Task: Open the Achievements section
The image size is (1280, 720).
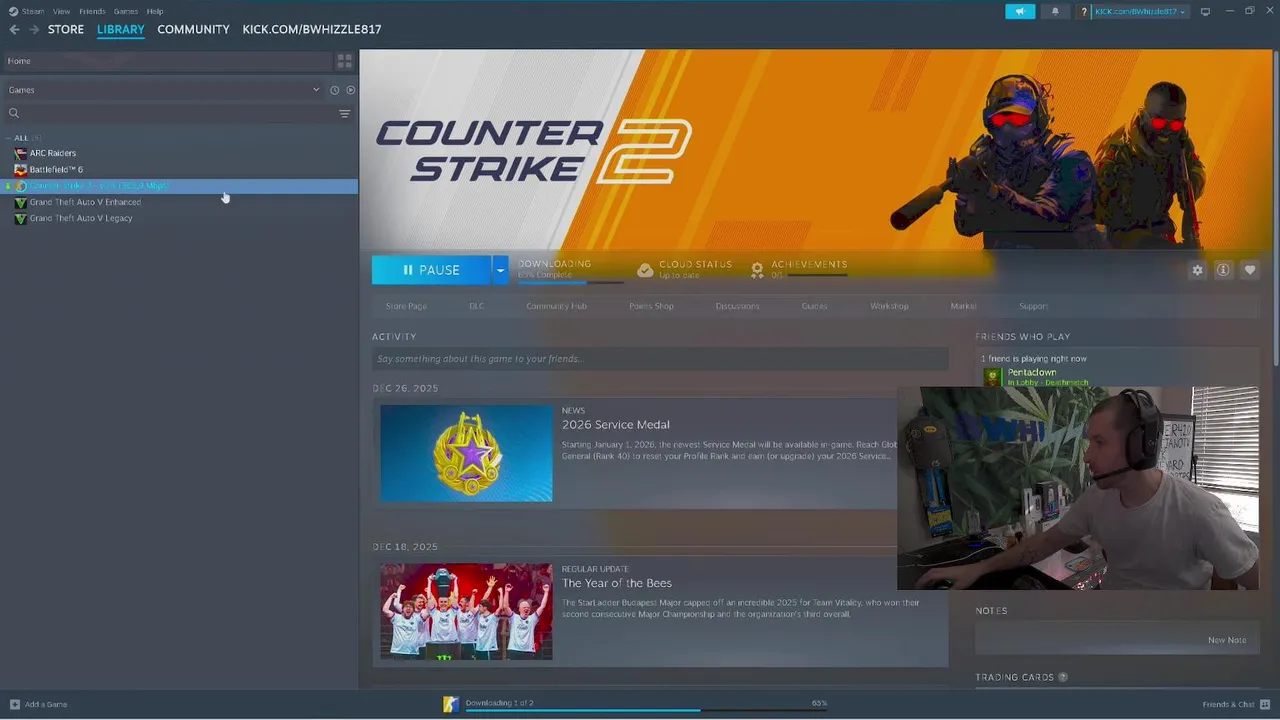Action: [799, 269]
